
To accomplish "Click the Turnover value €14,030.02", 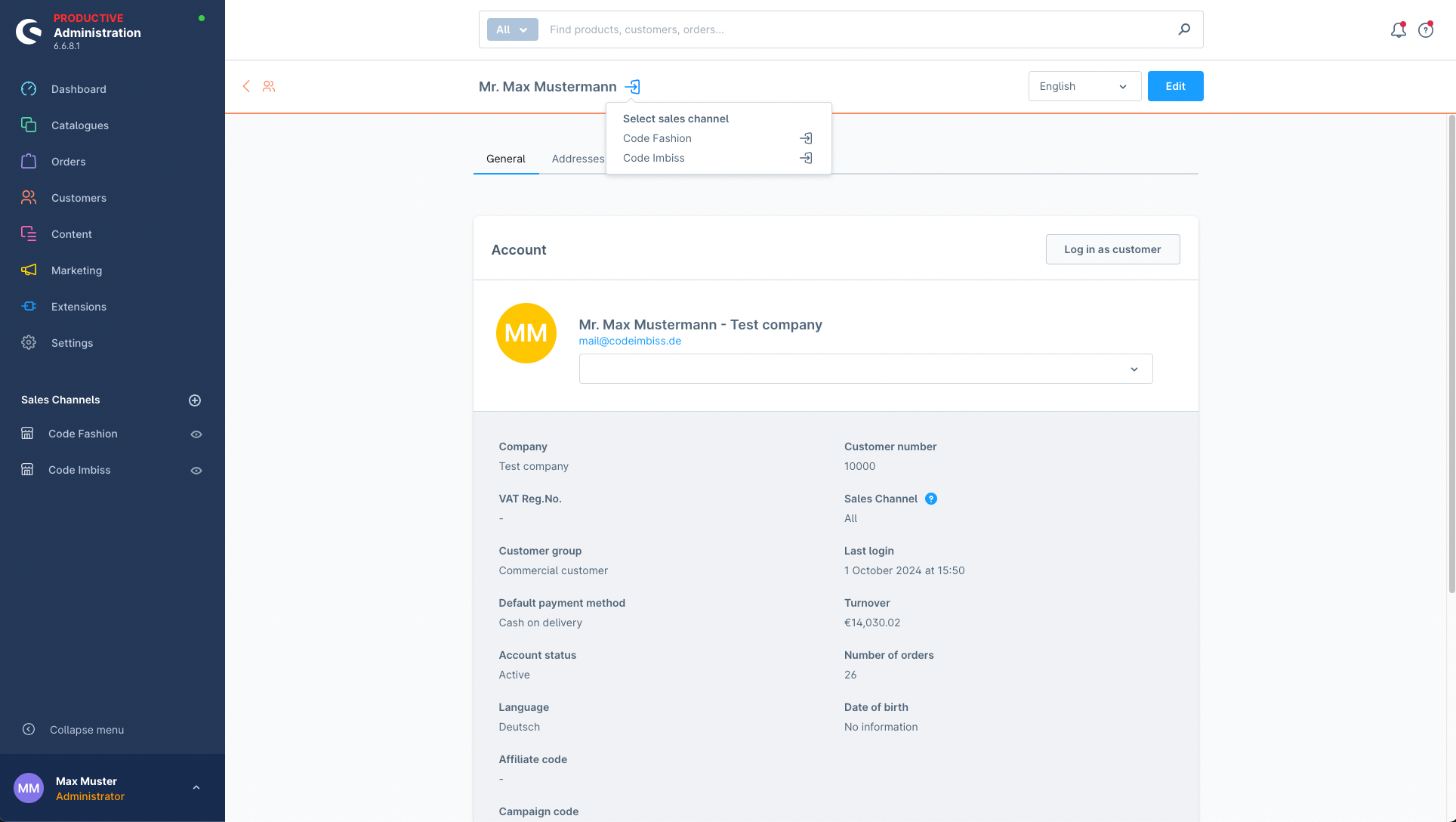I will pyautogui.click(x=872, y=623).
